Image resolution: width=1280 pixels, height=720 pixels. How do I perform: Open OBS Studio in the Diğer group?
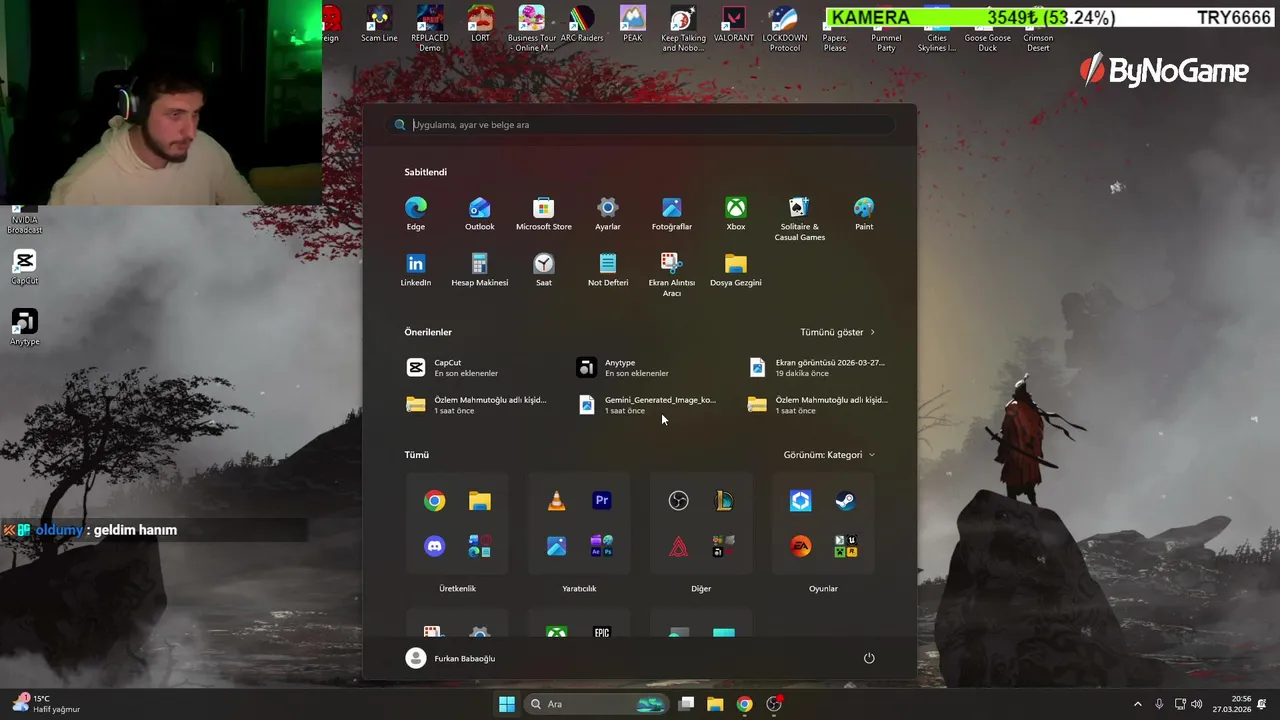(x=678, y=501)
